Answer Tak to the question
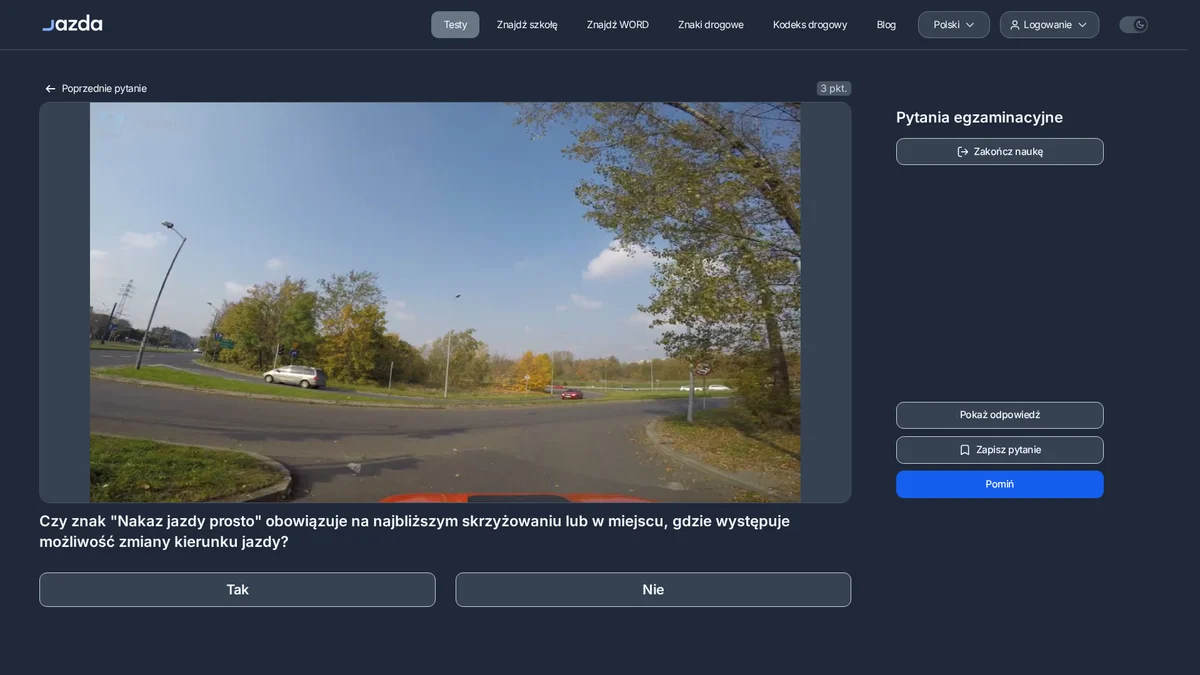 point(237,590)
